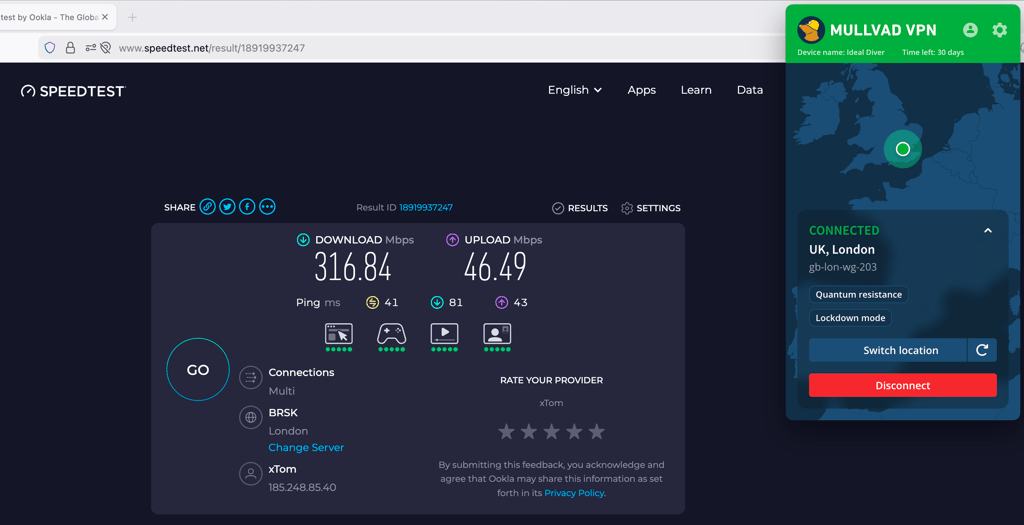The width and height of the screenshot is (1024, 525).
Task: Click the Connections multi icon
Action: (251, 377)
